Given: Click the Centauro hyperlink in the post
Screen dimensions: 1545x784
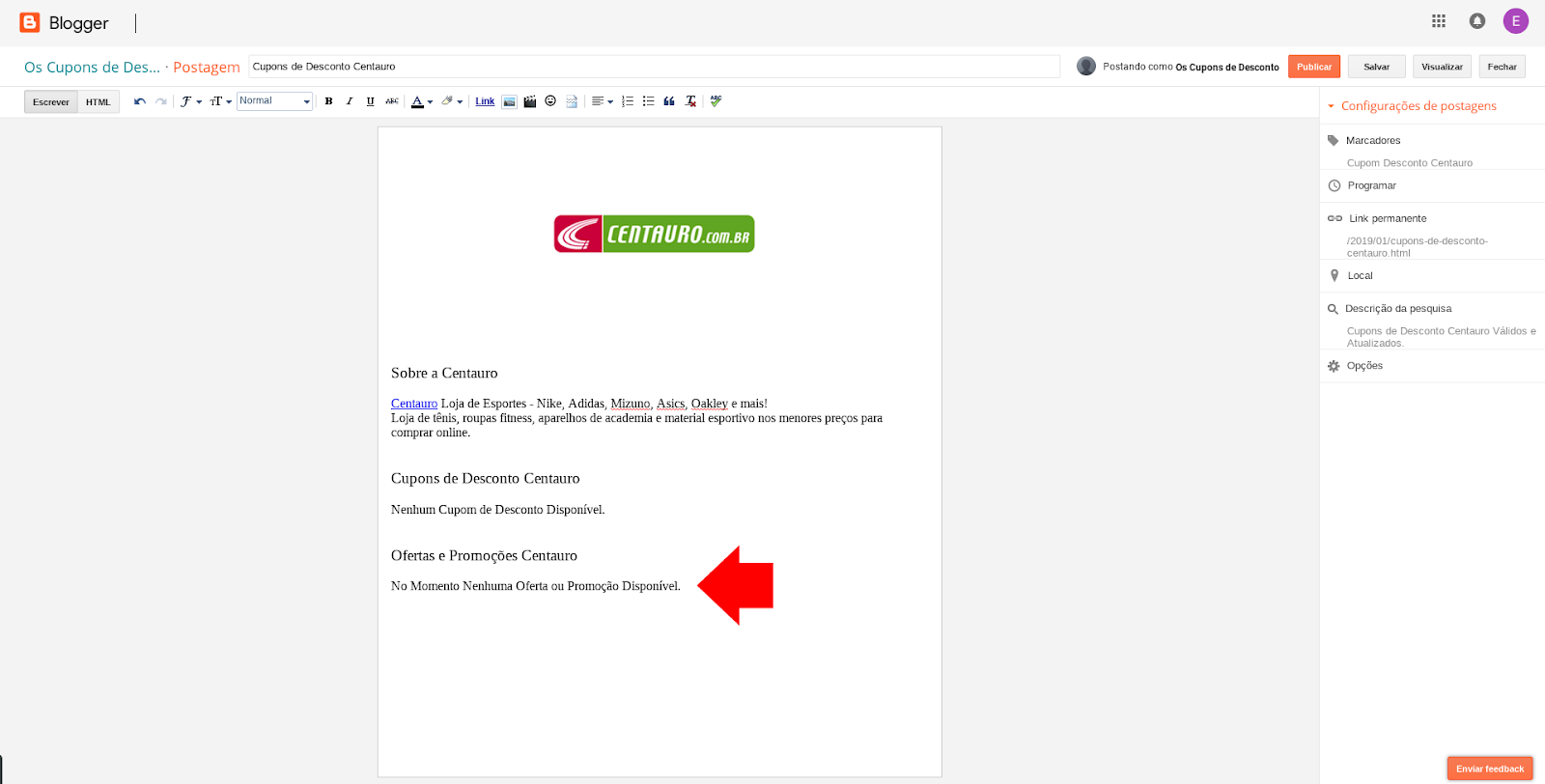Looking at the screenshot, I should pos(414,404).
